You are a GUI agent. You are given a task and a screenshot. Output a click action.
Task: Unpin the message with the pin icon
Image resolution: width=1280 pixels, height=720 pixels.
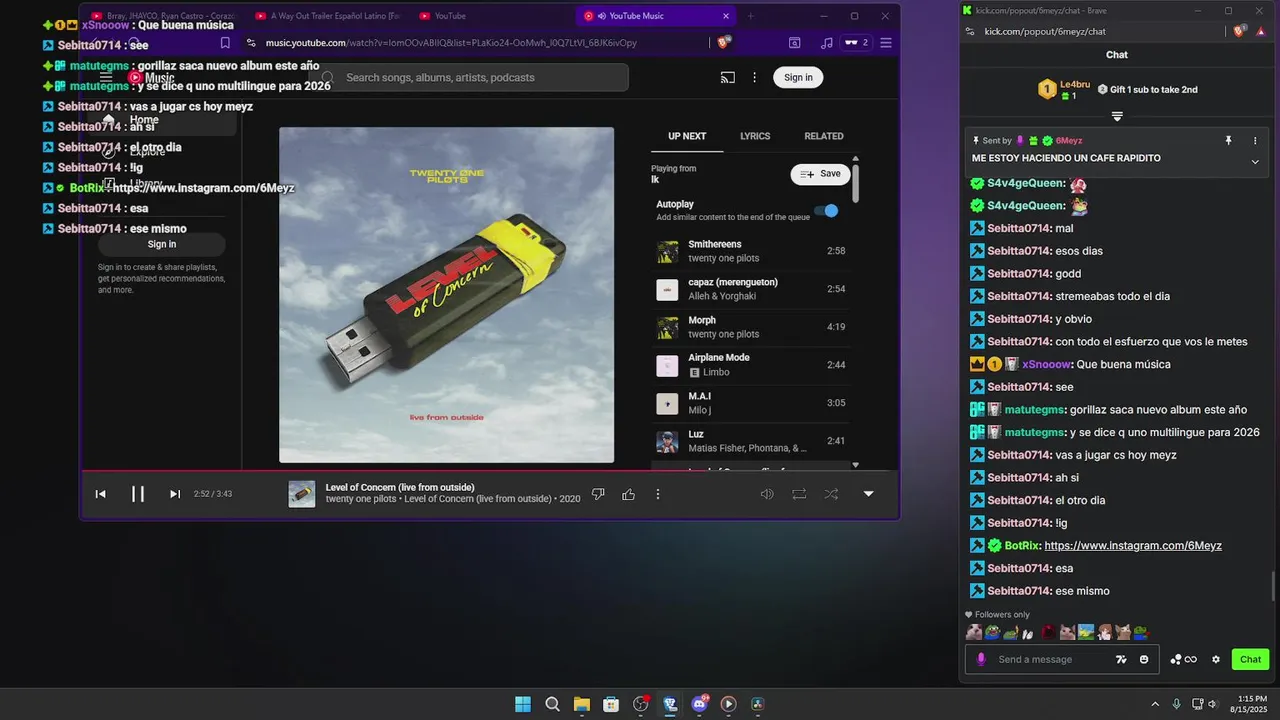pyautogui.click(x=1228, y=141)
